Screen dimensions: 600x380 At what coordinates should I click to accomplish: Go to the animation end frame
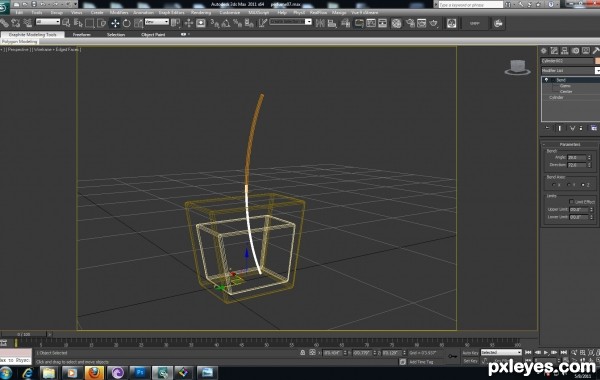point(564,352)
